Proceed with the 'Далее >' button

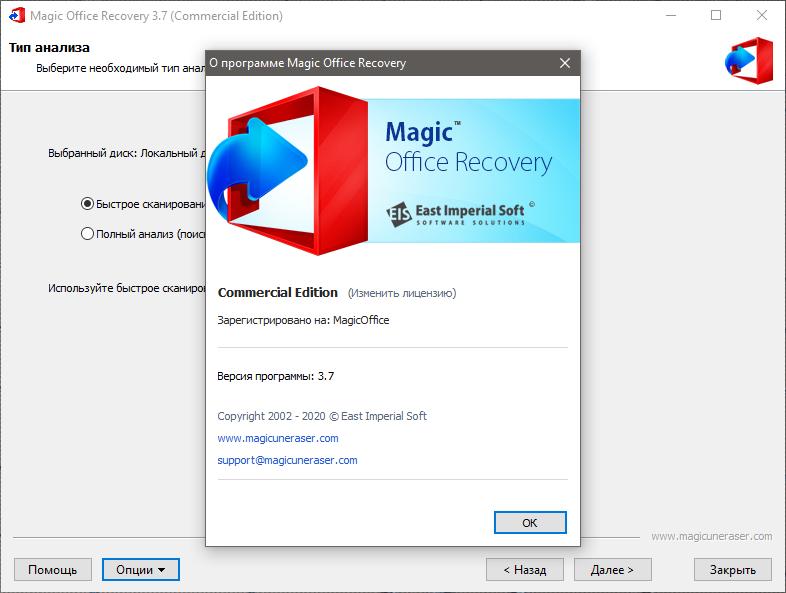pyautogui.click(x=612, y=570)
